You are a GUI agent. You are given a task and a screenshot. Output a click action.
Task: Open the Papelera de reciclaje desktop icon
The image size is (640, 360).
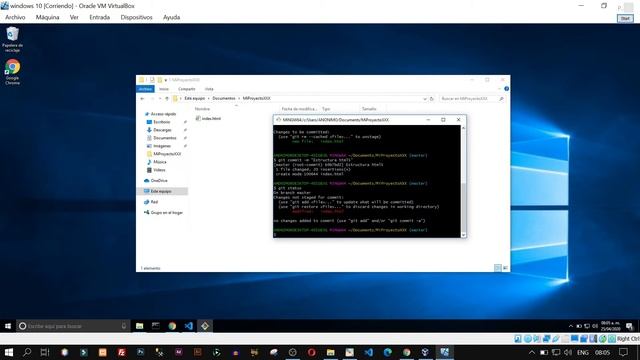click(12, 39)
